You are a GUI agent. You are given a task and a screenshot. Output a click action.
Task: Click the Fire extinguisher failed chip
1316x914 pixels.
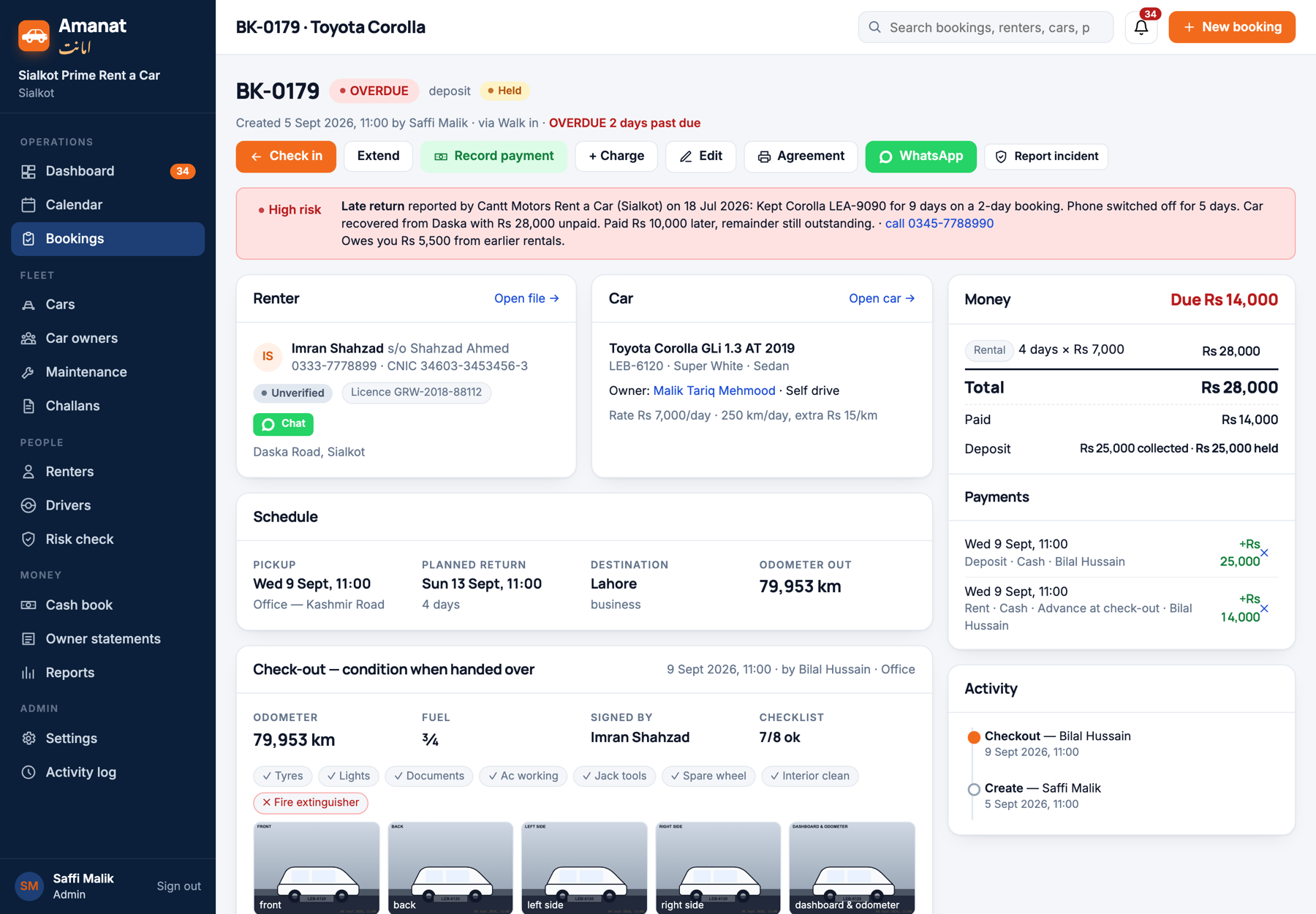point(311,803)
